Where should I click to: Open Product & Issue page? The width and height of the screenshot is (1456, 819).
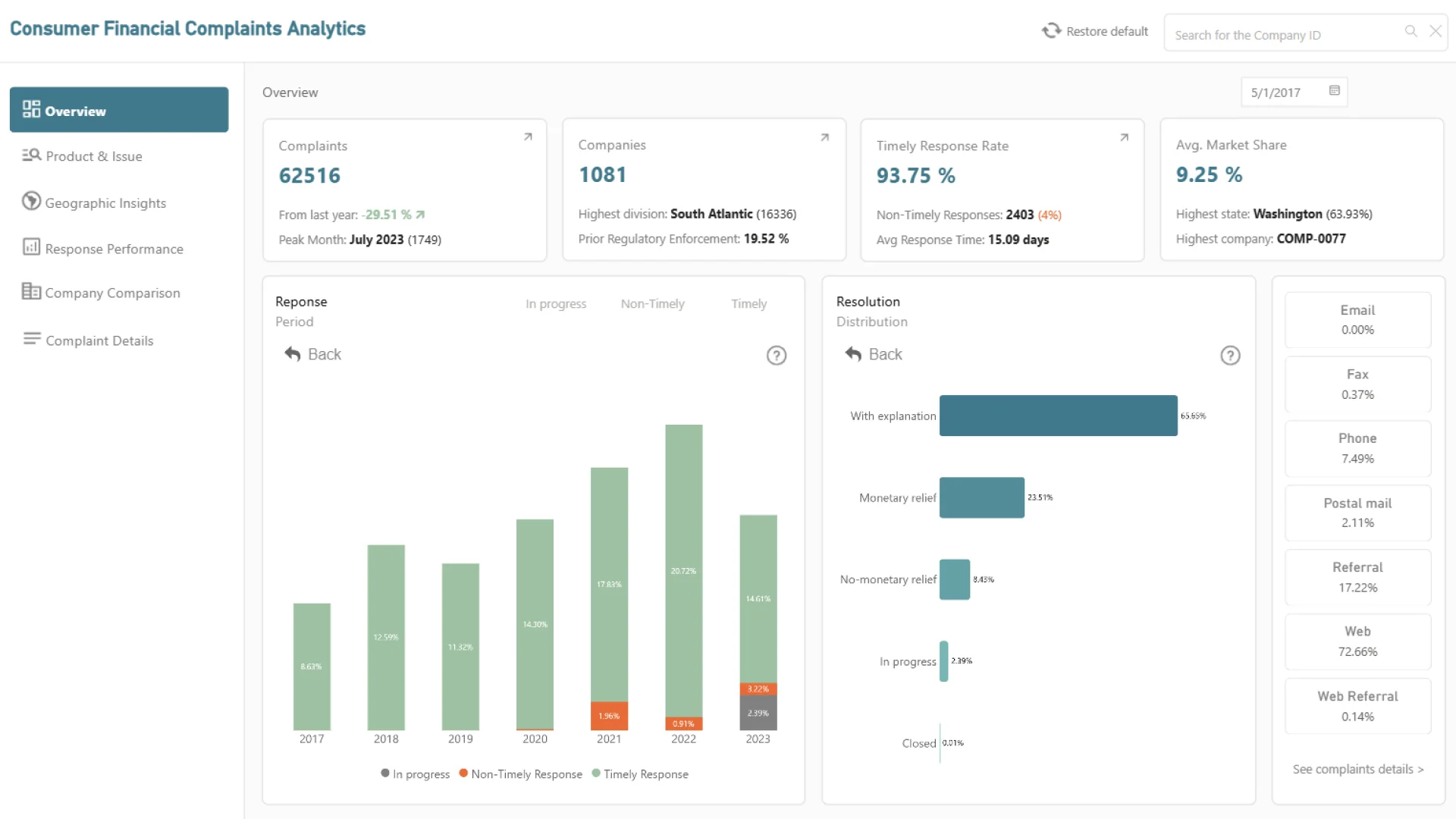click(93, 156)
